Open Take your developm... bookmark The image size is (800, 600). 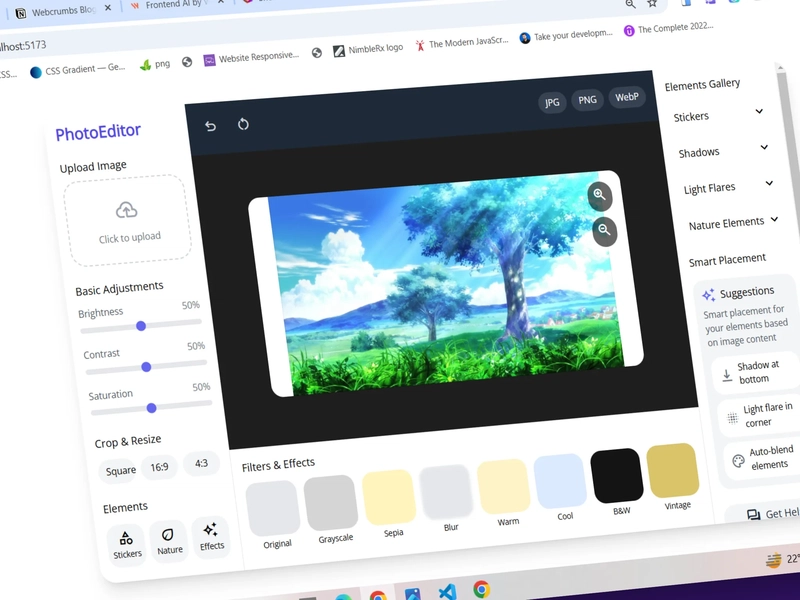tap(566, 35)
